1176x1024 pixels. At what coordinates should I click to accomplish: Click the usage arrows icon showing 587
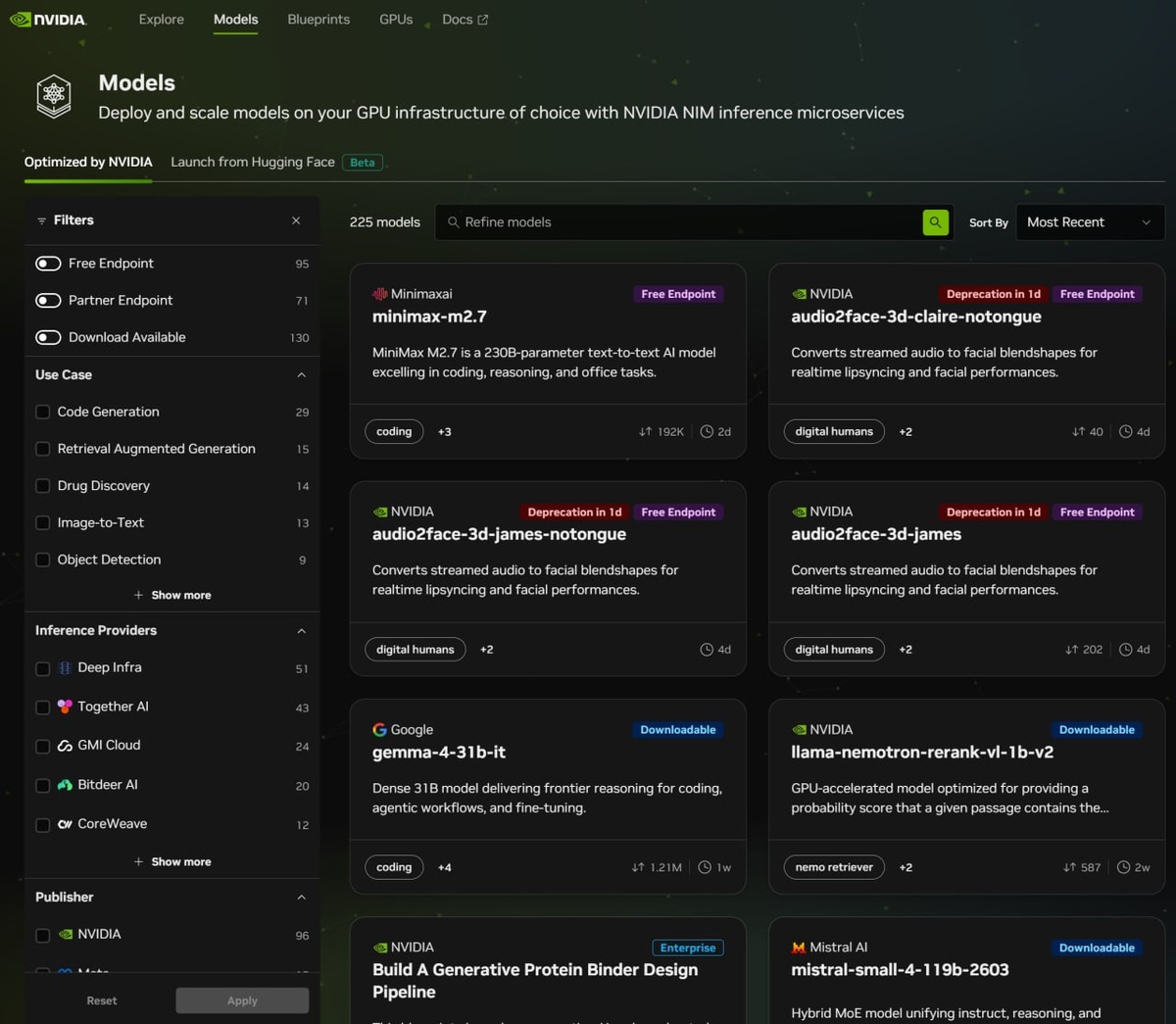(1069, 867)
